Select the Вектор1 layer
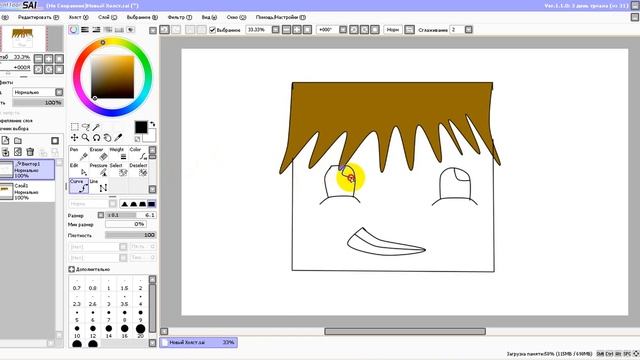 (27, 169)
